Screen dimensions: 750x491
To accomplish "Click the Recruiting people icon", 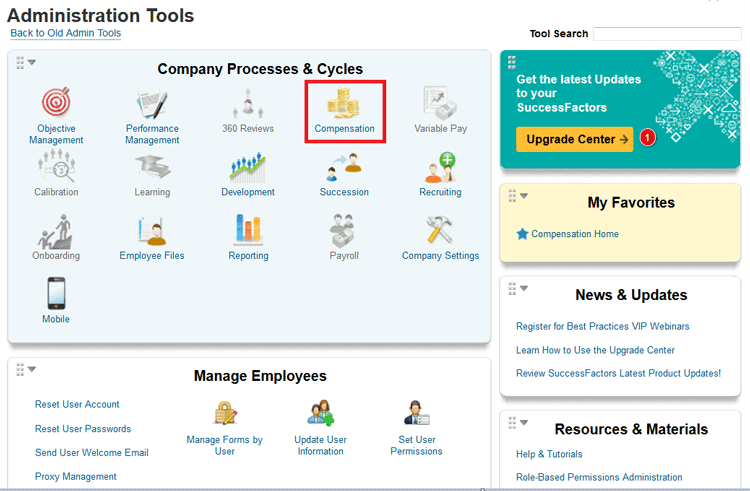I will click(x=440, y=167).
